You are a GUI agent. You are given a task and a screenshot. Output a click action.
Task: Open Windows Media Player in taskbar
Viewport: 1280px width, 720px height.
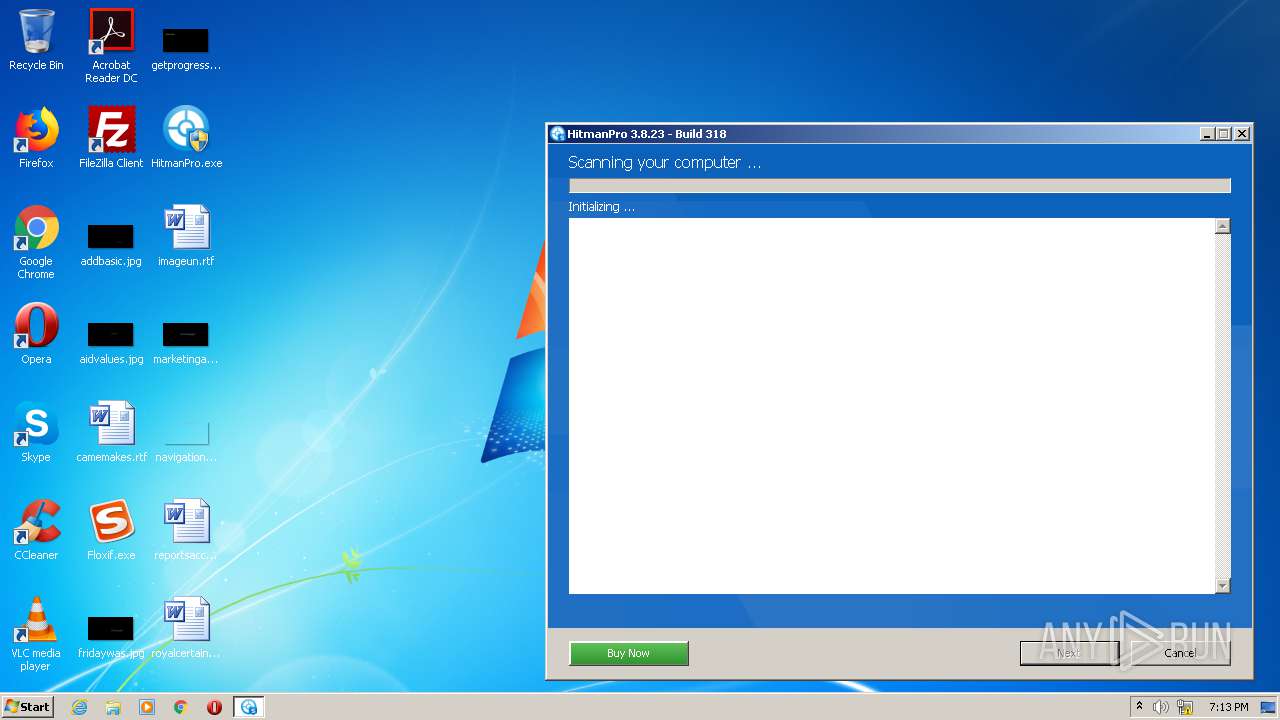(x=147, y=707)
